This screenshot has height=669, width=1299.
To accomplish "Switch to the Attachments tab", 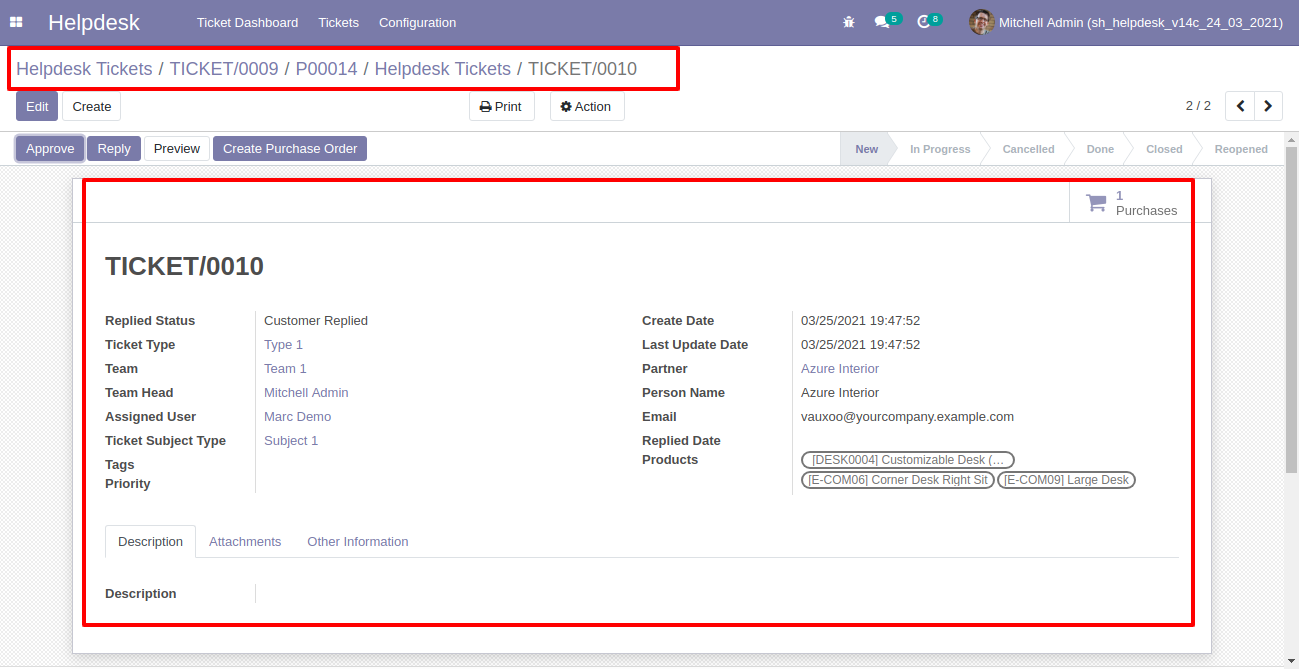I will coord(245,541).
